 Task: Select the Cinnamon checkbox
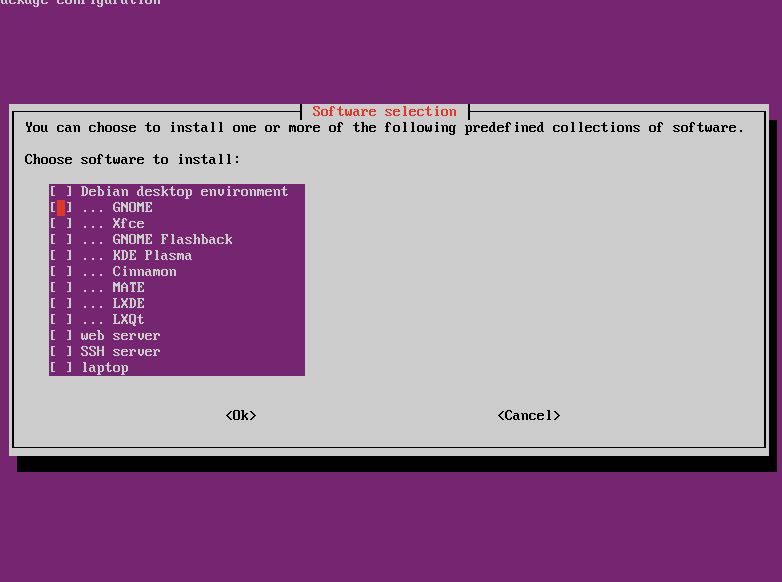61,271
